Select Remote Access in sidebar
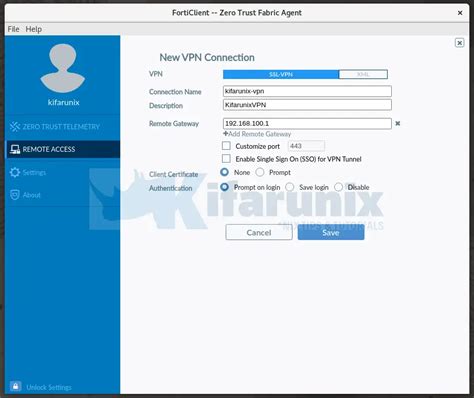The width and height of the screenshot is (474, 398). pyautogui.click(x=63, y=149)
